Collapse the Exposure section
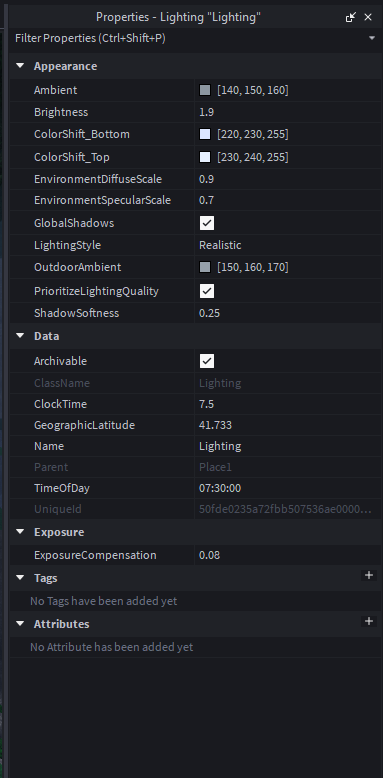 coord(20,532)
